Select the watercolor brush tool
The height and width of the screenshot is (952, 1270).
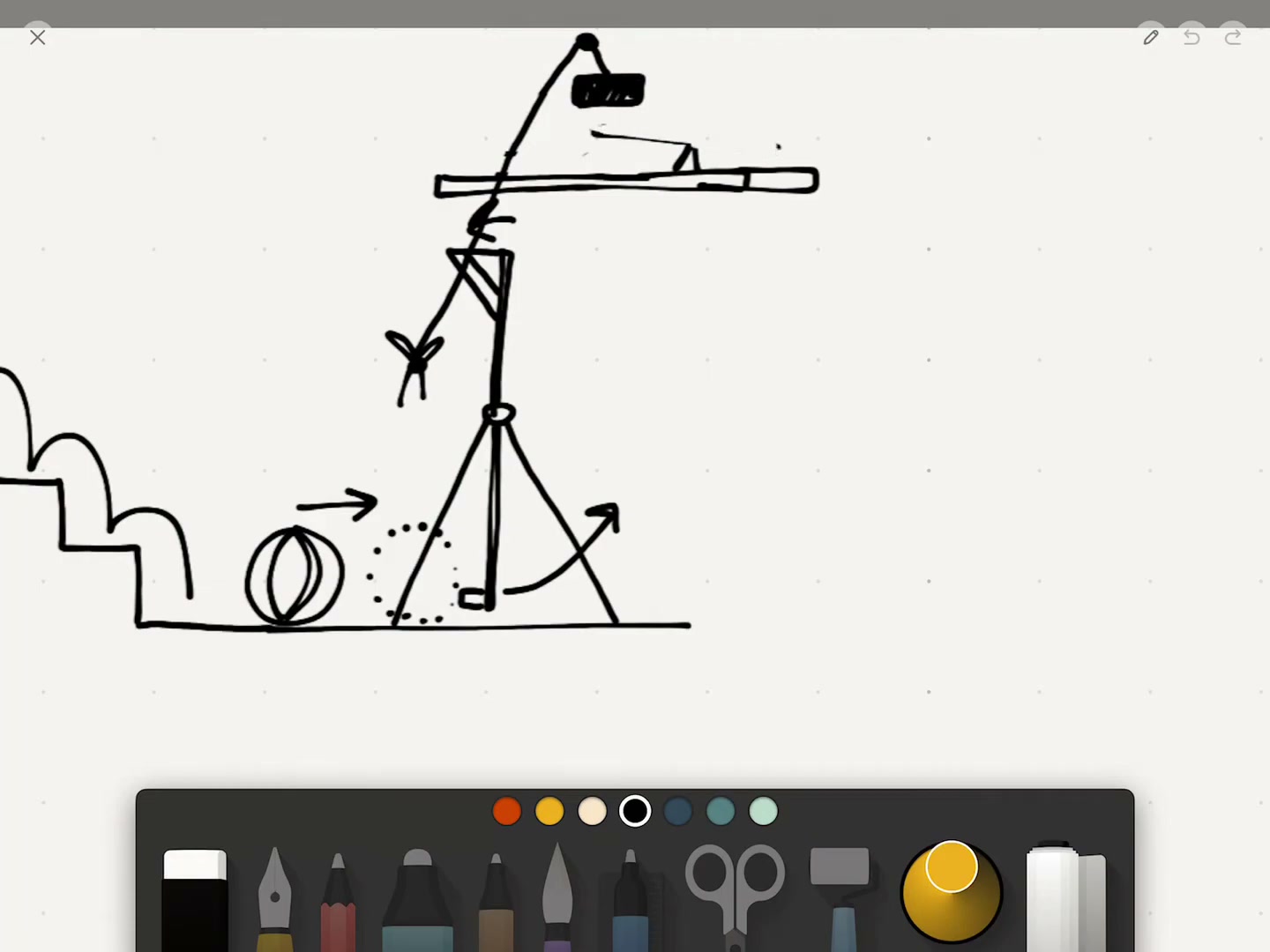point(557,897)
